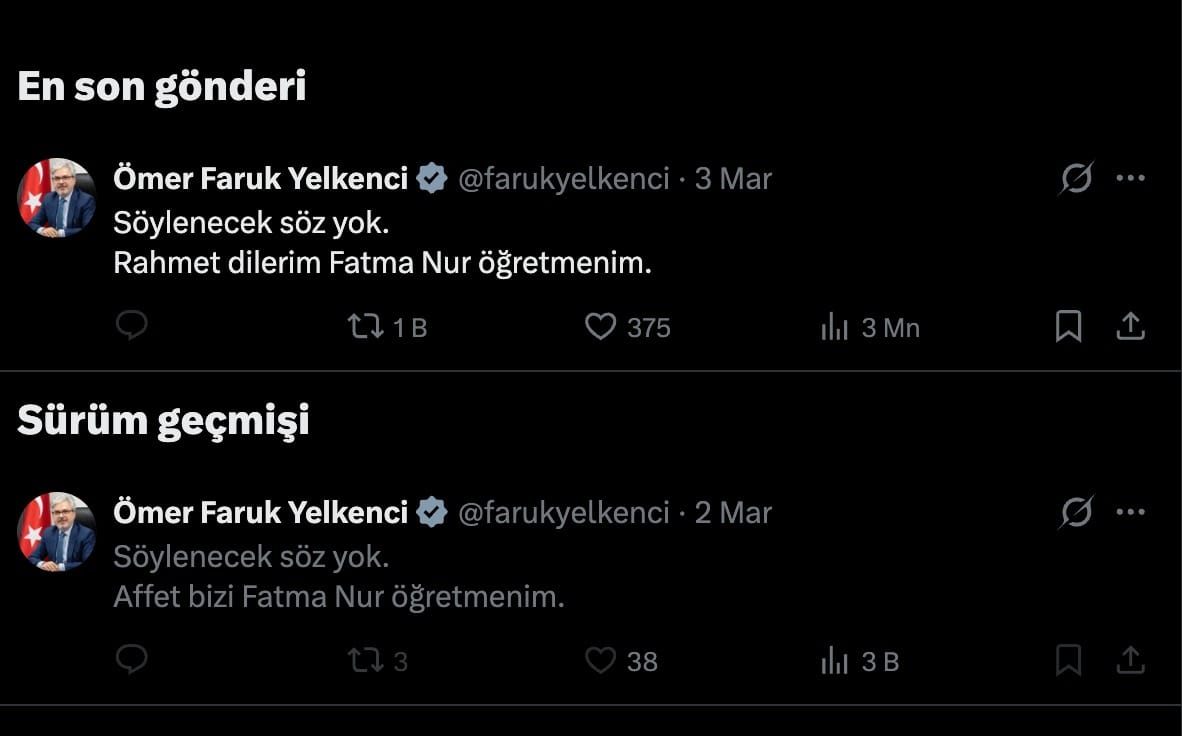
Task: Open the more options menu on the 2 Mar post
Action: [1131, 511]
